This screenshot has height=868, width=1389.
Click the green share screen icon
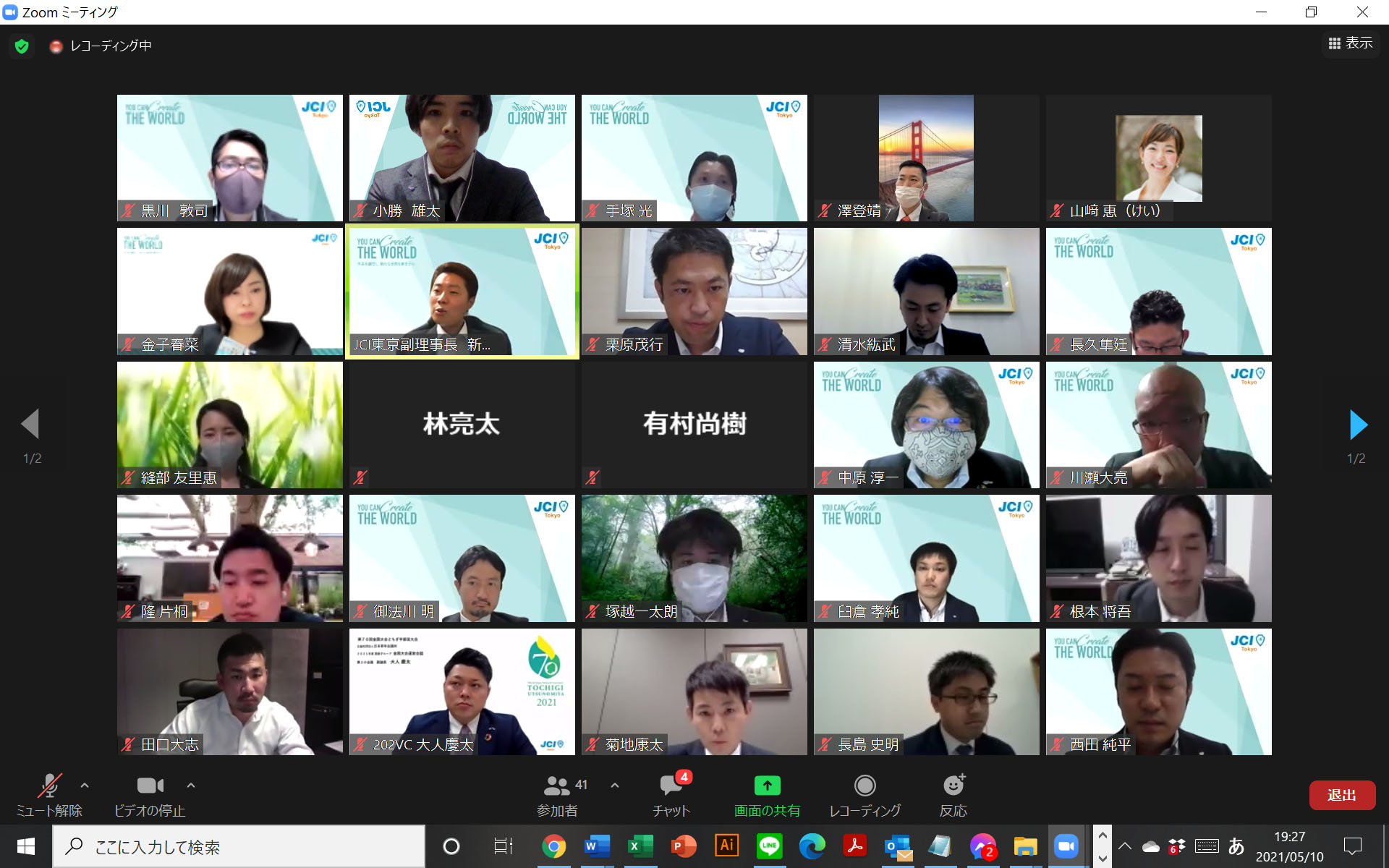767,786
